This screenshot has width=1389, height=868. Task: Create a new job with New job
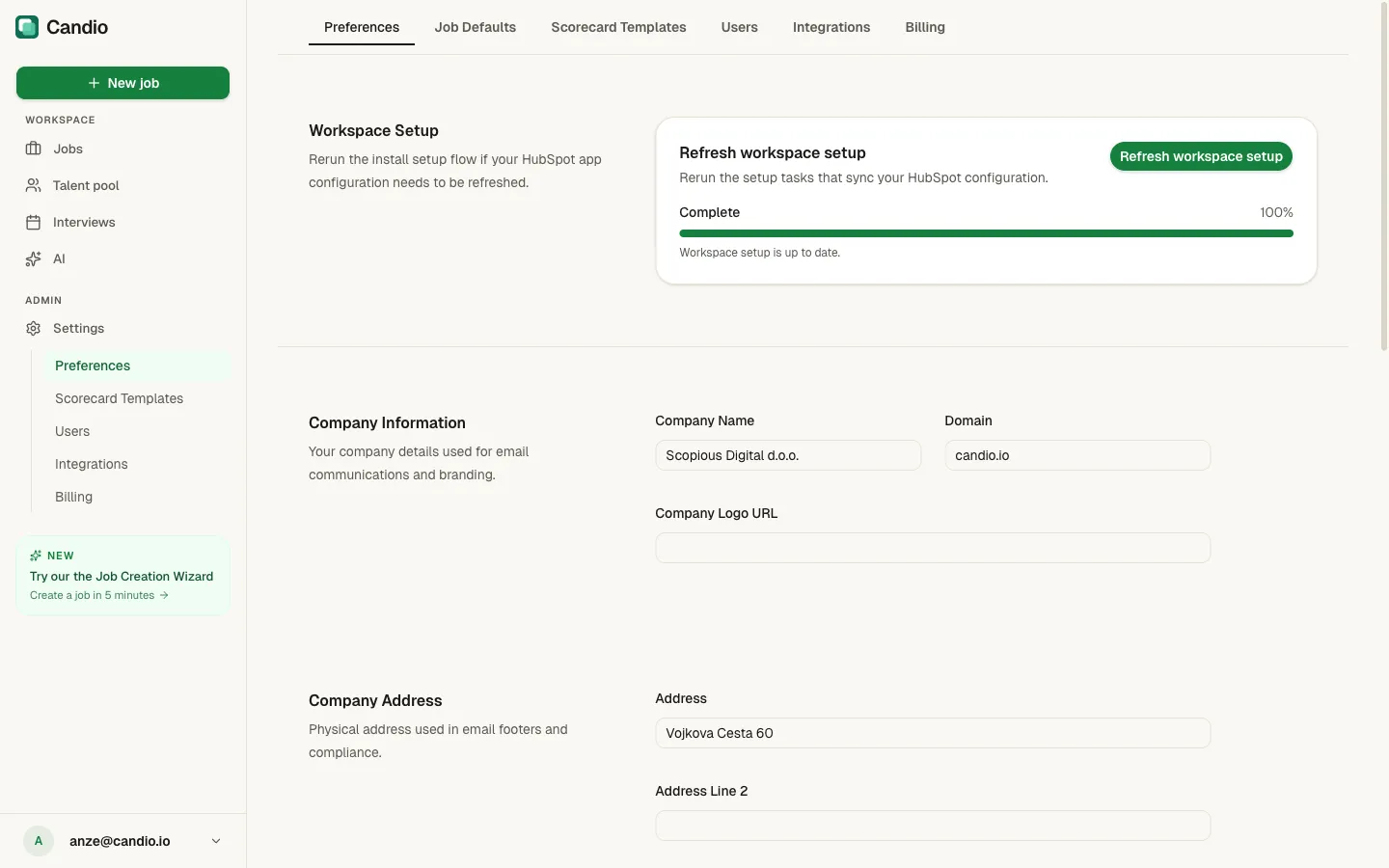pos(123,83)
